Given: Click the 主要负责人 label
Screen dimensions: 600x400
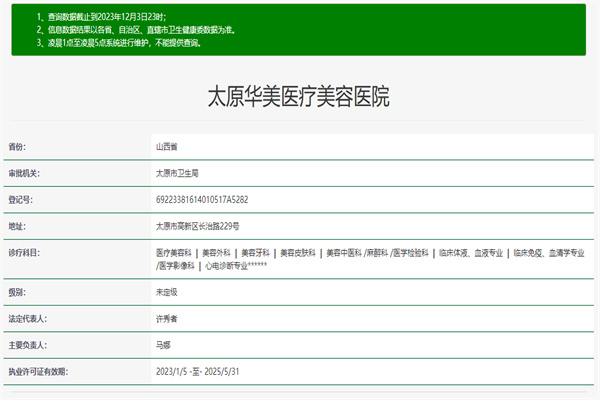Looking at the screenshot, I should [28, 345].
